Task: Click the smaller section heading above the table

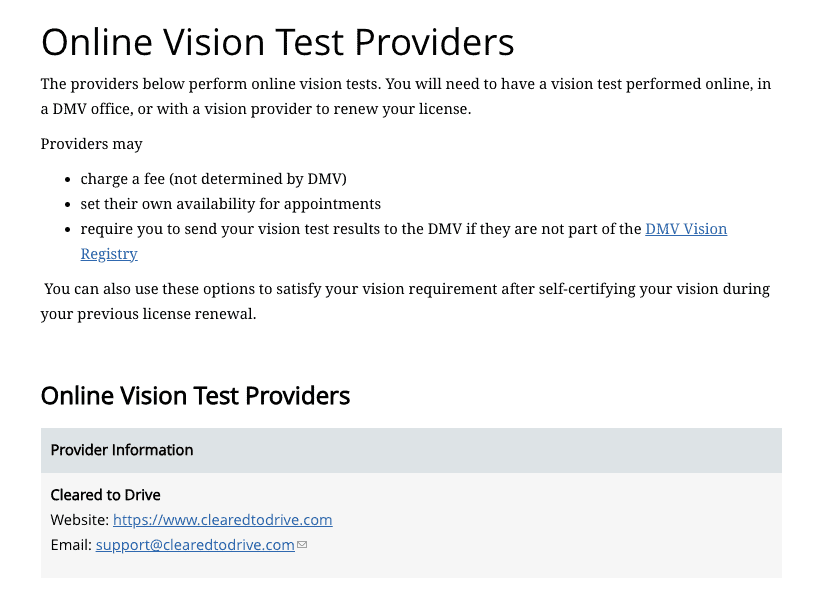Action: point(195,396)
